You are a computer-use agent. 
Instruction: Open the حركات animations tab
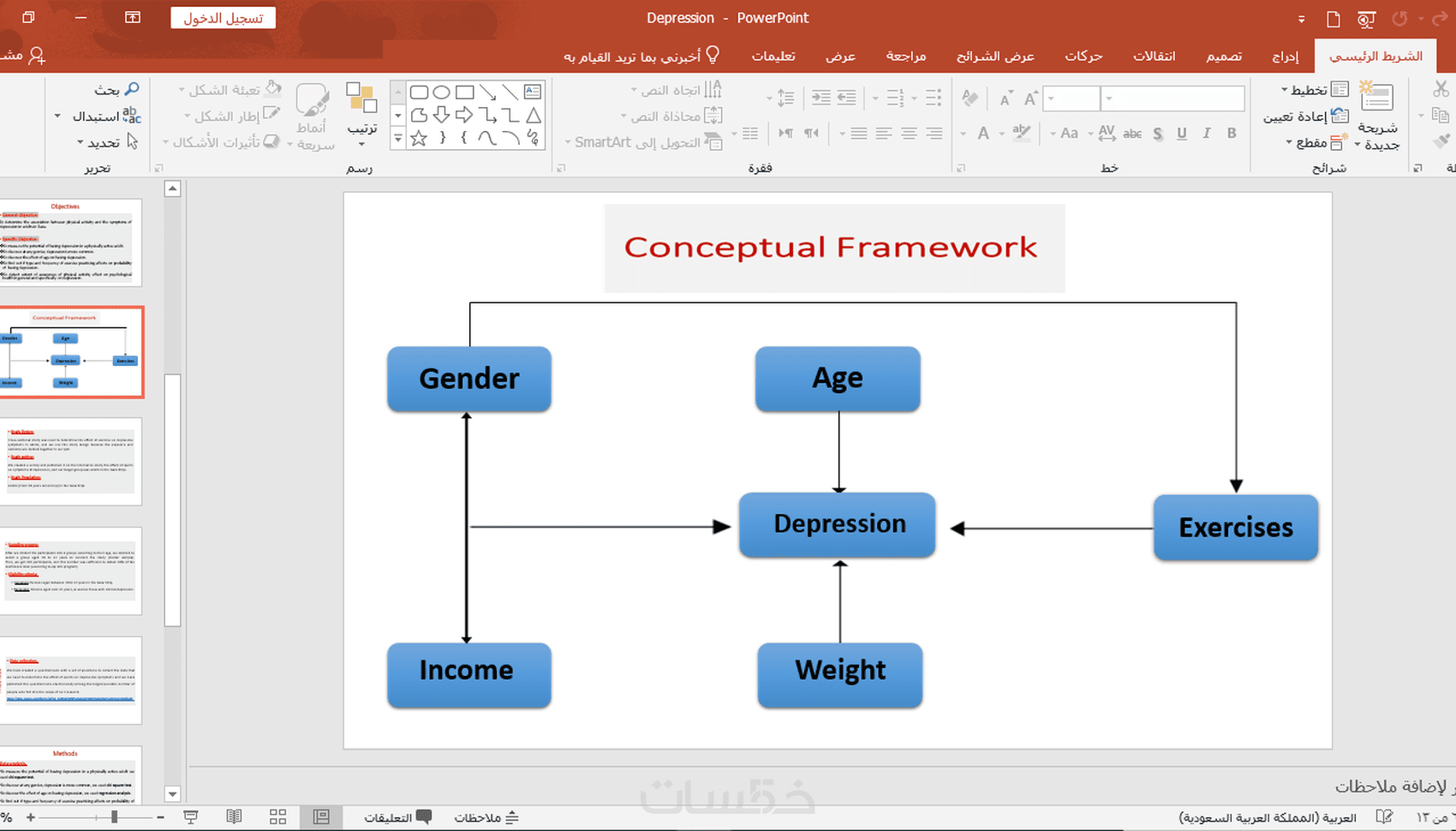click(x=1083, y=57)
